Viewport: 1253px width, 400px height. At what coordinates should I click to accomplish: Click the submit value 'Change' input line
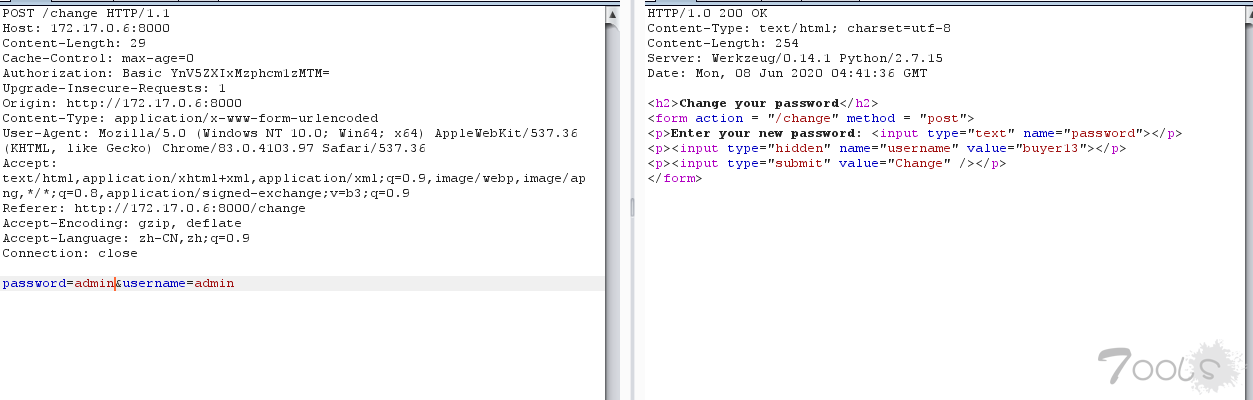coord(827,162)
